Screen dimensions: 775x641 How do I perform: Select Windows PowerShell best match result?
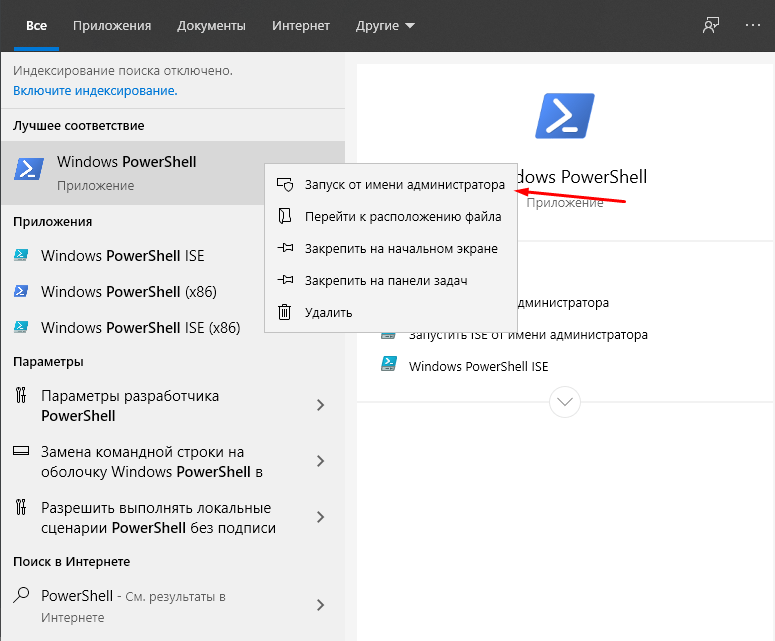132,173
